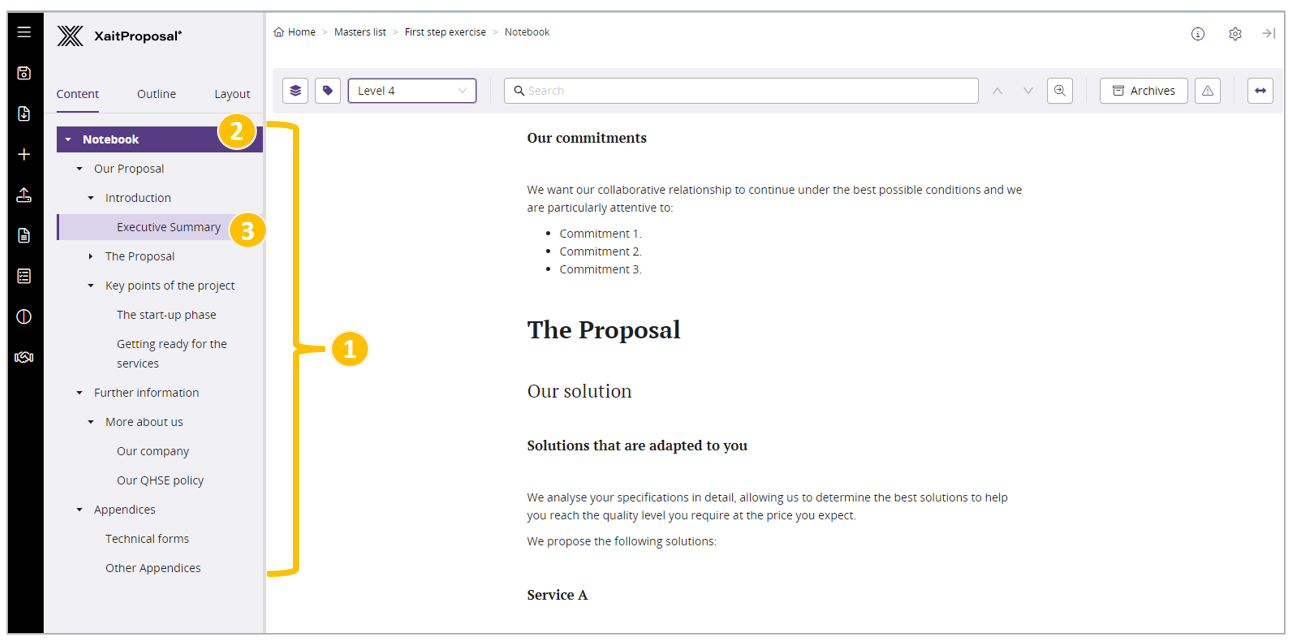Click the save disk icon in sidebar

24,73
